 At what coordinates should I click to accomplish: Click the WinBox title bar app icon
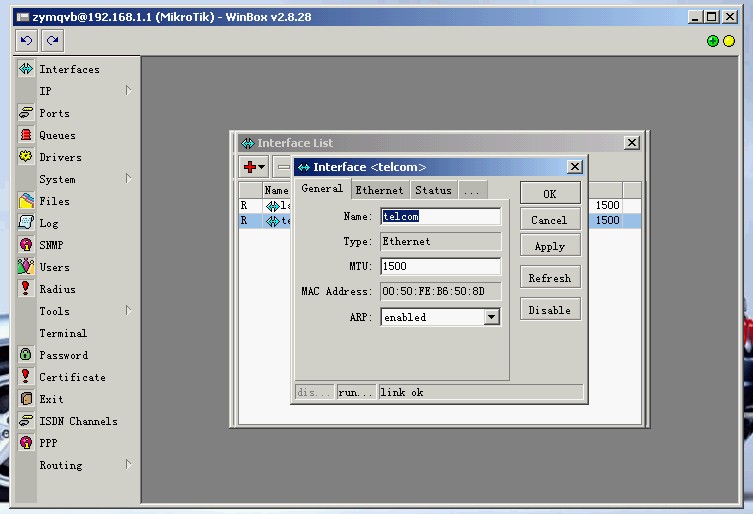pos(23,17)
